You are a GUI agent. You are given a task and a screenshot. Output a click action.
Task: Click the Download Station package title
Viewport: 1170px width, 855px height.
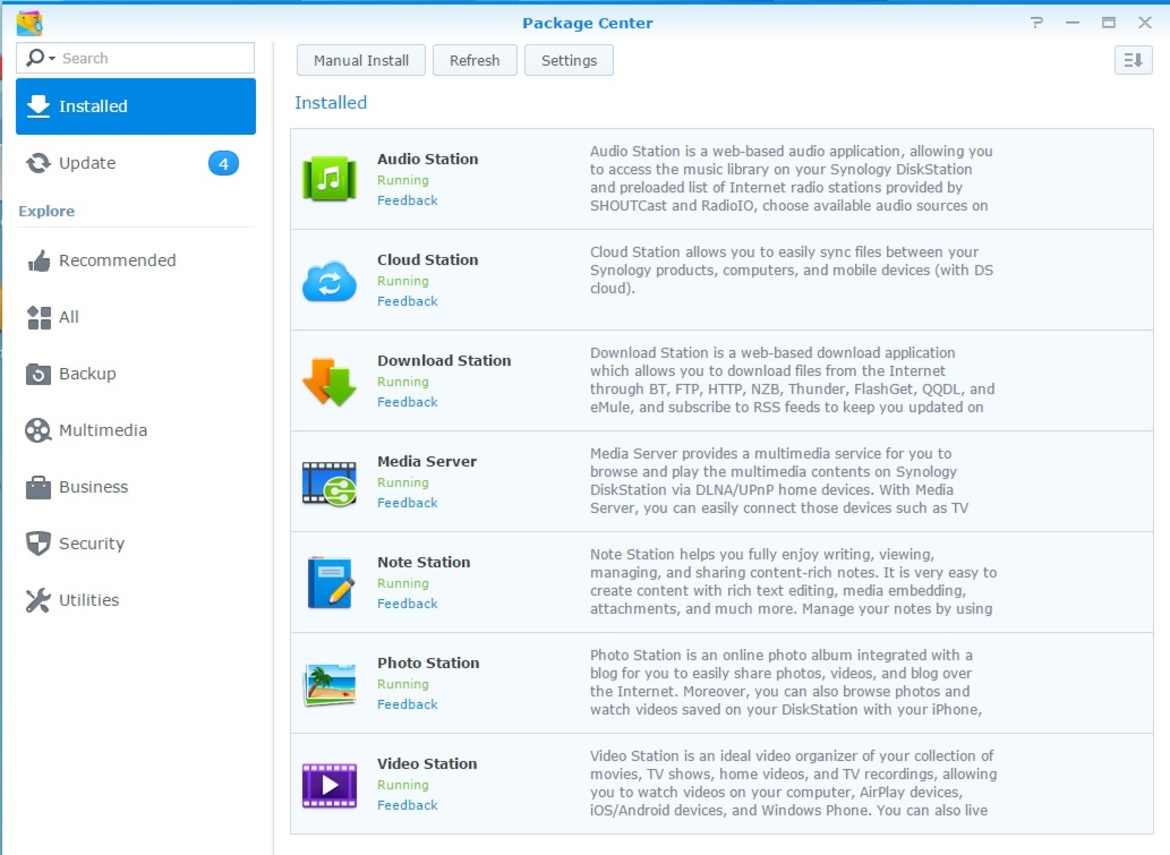[x=444, y=360]
